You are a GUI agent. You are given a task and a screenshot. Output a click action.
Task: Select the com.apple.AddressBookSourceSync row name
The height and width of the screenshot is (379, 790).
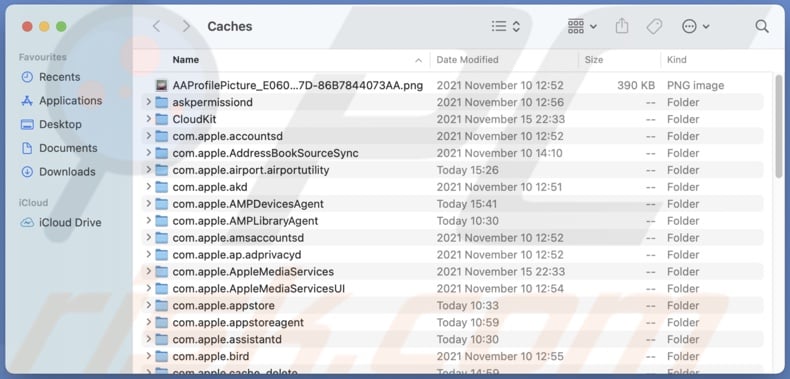pyautogui.click(x=266, y=153)
